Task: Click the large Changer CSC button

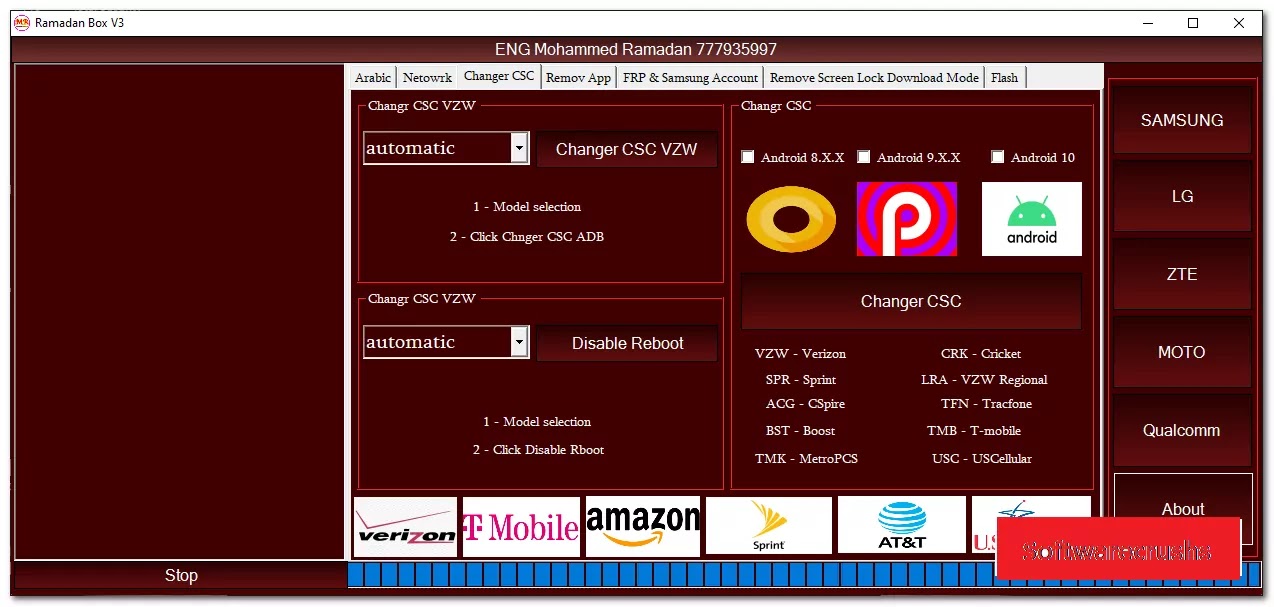Action: click(911, 301)
